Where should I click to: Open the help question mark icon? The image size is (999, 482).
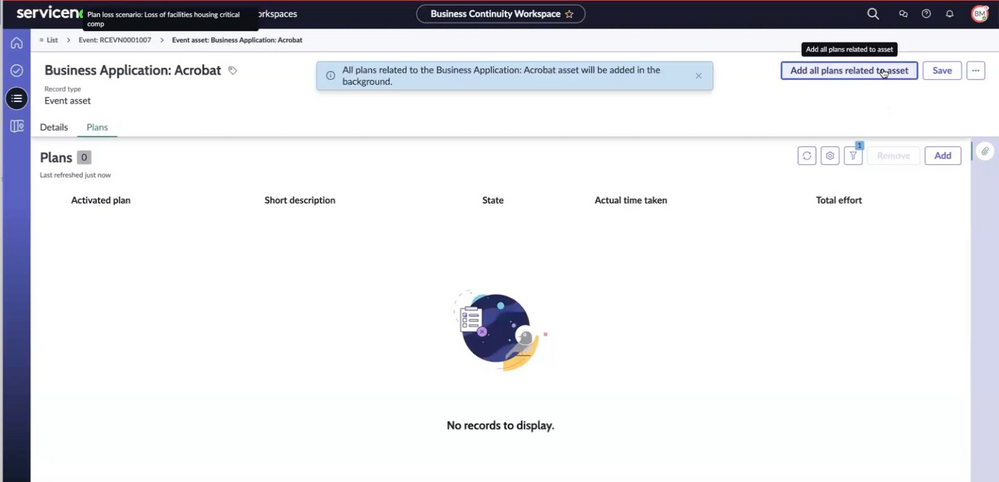tap(926, 14)
